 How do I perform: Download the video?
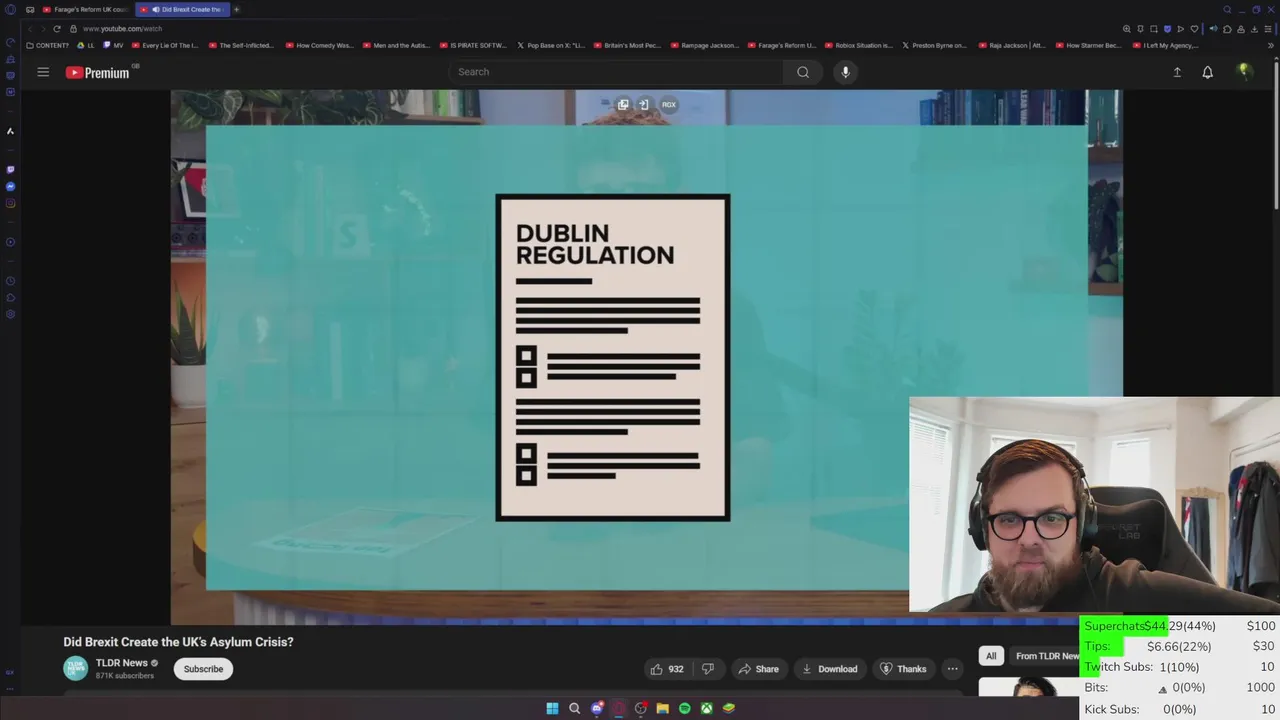(829, 669)
